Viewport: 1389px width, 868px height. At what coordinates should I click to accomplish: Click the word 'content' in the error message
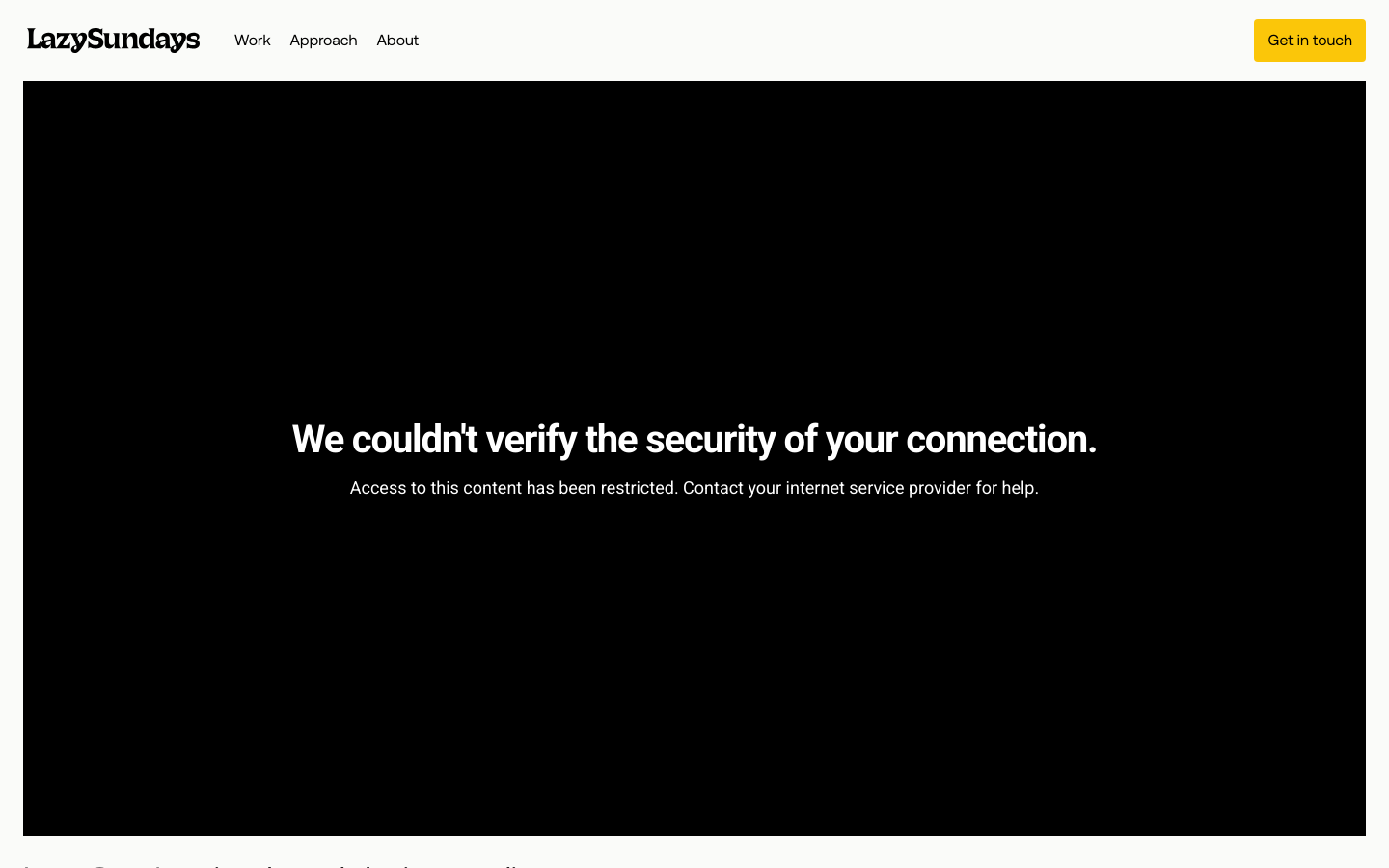pos(492,488)
